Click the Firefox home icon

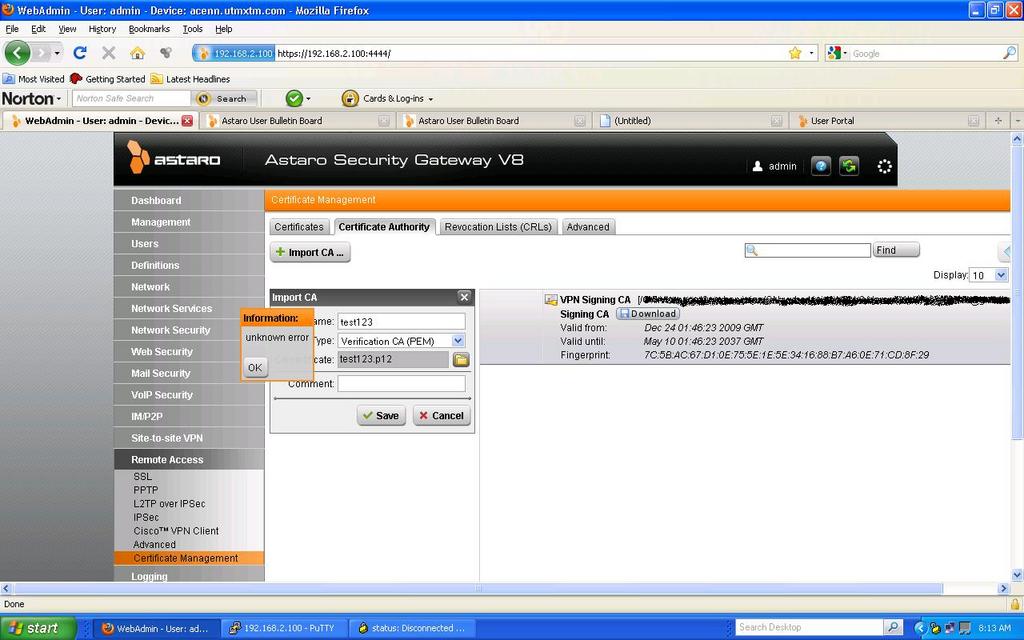click(137, 53)
